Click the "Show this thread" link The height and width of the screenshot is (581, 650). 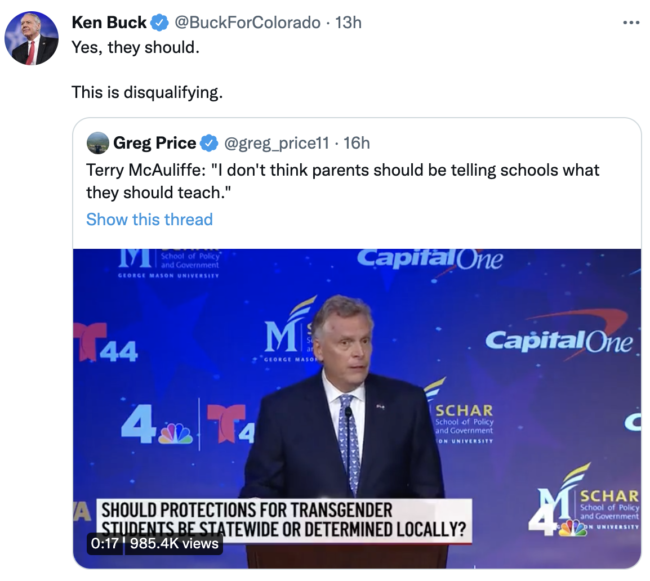tap(149, 219)
